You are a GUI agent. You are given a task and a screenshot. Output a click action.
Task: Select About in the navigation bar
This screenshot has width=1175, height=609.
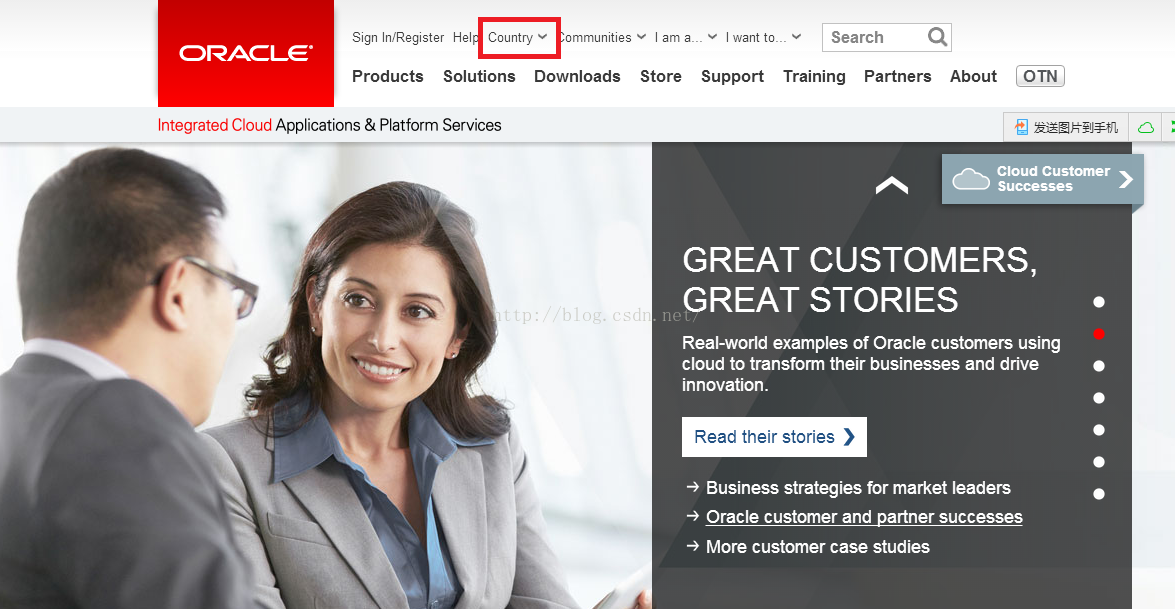click(973, 76)
